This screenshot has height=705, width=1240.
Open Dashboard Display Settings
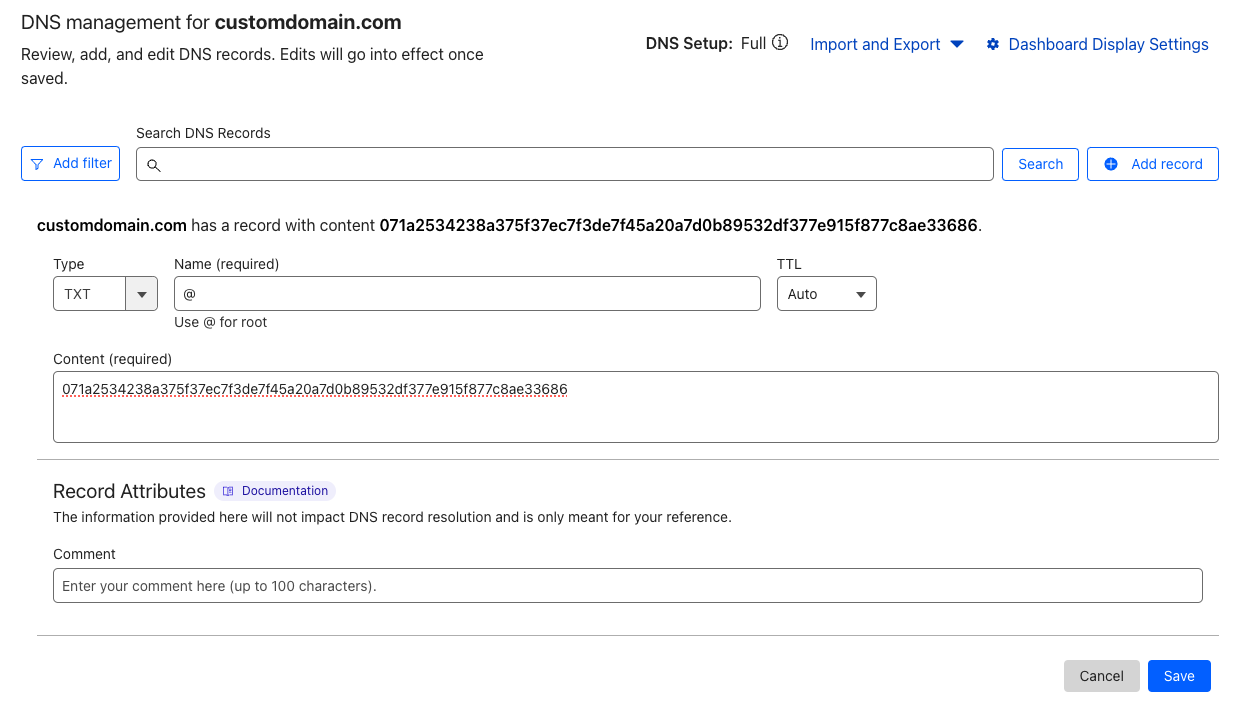click(1108, 44)
